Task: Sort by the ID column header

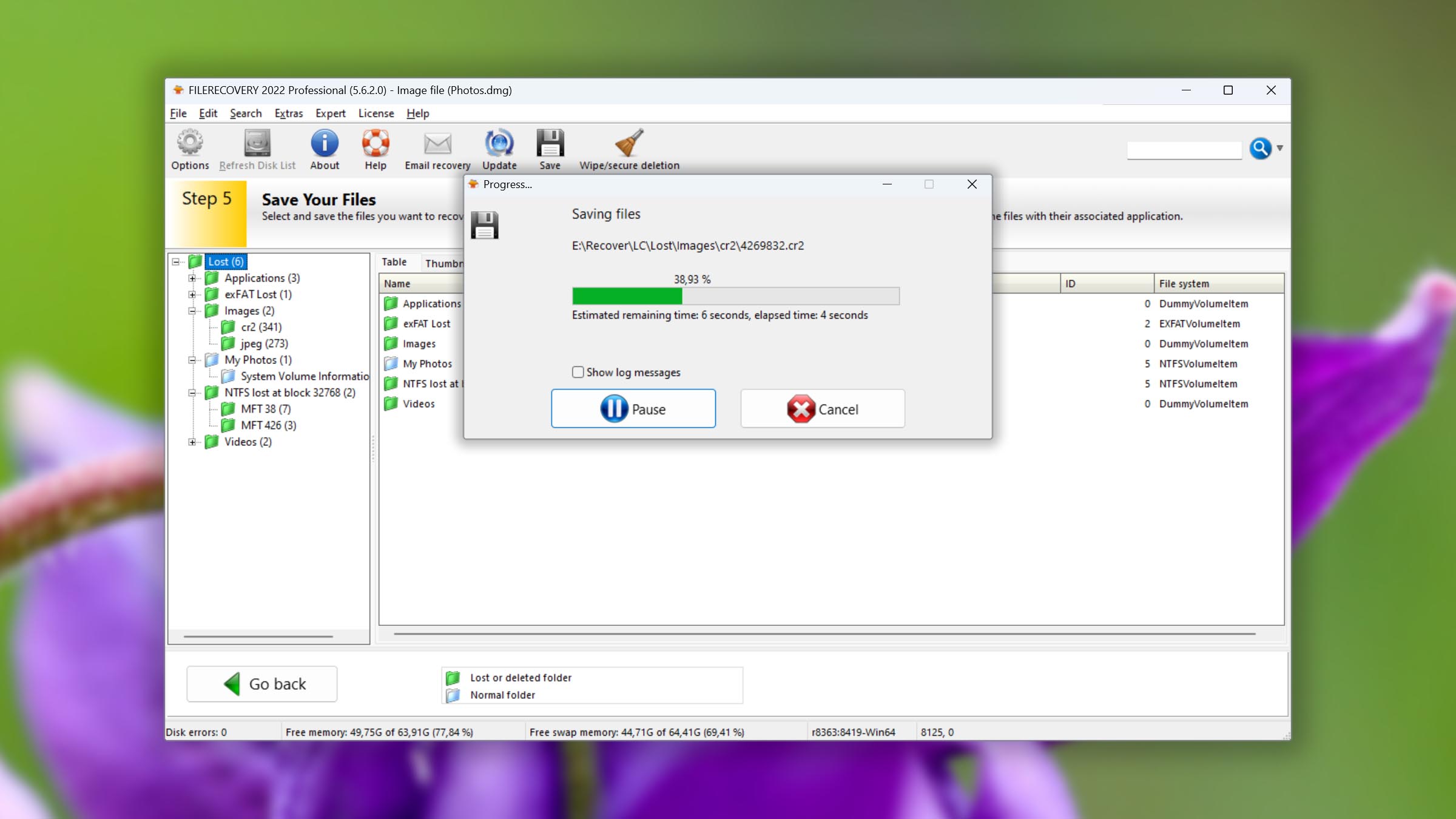Action: (x=1107, y=283)
